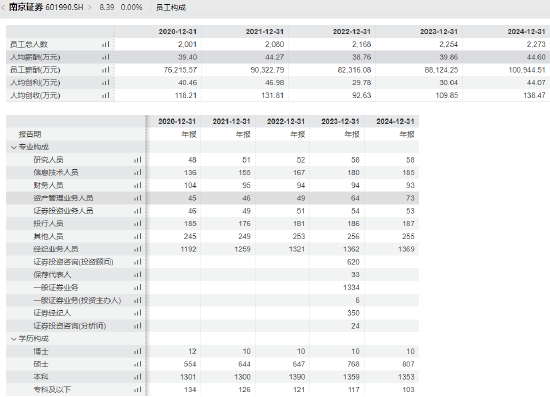This screenshot has width=550, height=397.
Task: Select the 员工总人数 row label
Action: 29,44
